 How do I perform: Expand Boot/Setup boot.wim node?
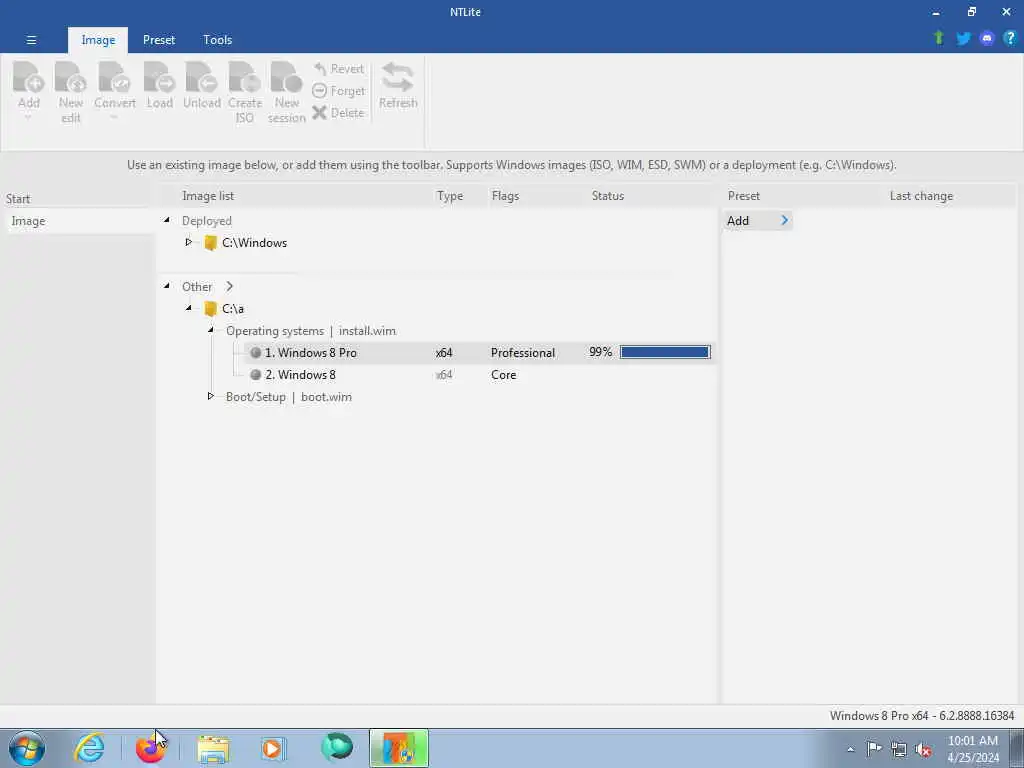pos(211,396)
